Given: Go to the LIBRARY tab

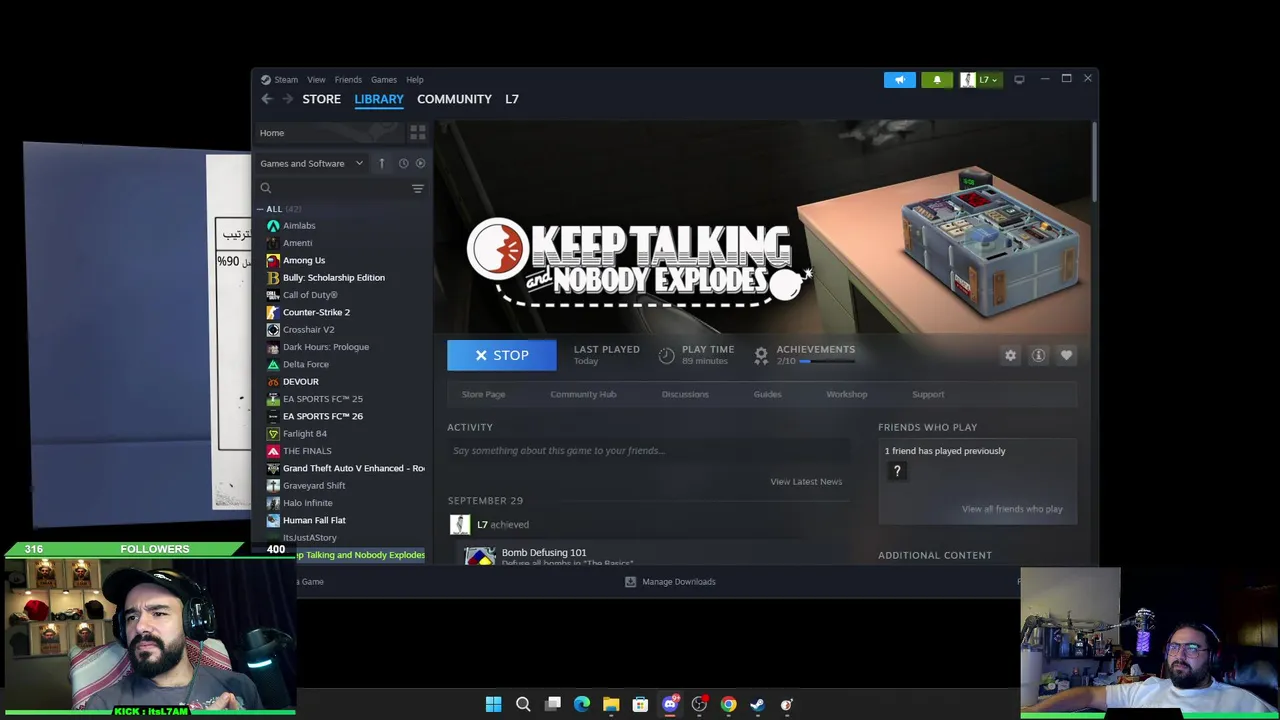Looking at the screenshot, I should [379, 99].
